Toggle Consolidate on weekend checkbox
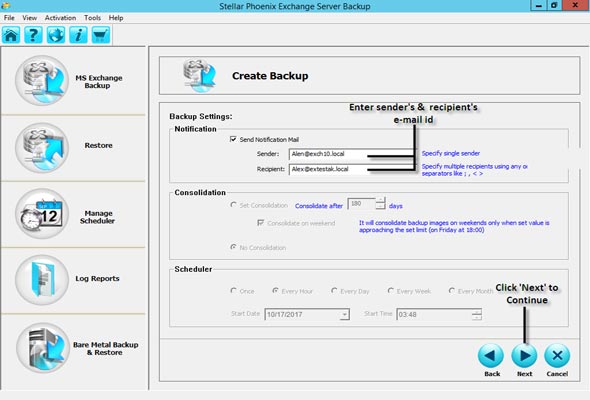 tap(260, 223)
